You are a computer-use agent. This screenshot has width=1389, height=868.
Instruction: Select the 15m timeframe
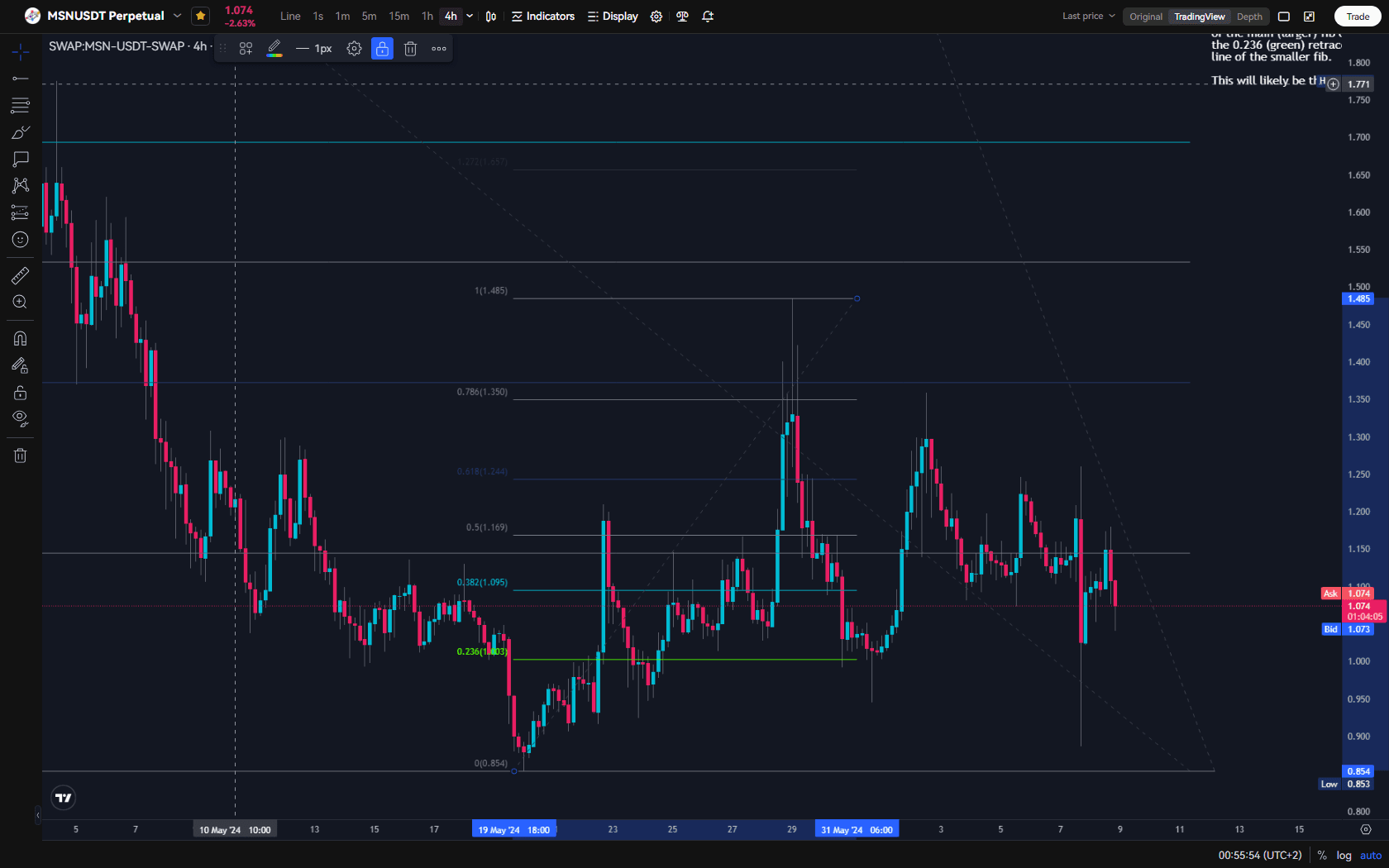pos(399,17)
